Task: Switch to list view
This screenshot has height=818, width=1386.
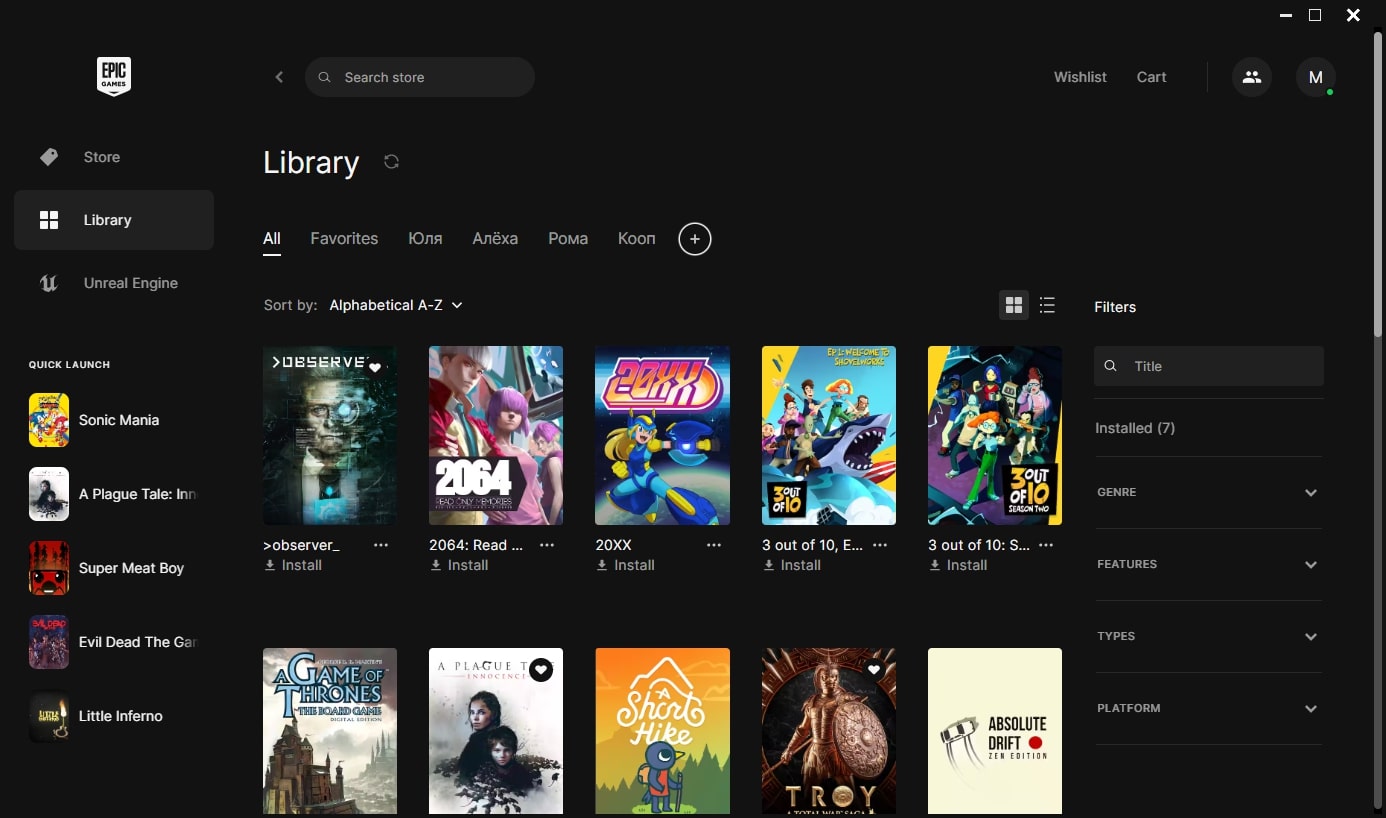Action: 1047,305
